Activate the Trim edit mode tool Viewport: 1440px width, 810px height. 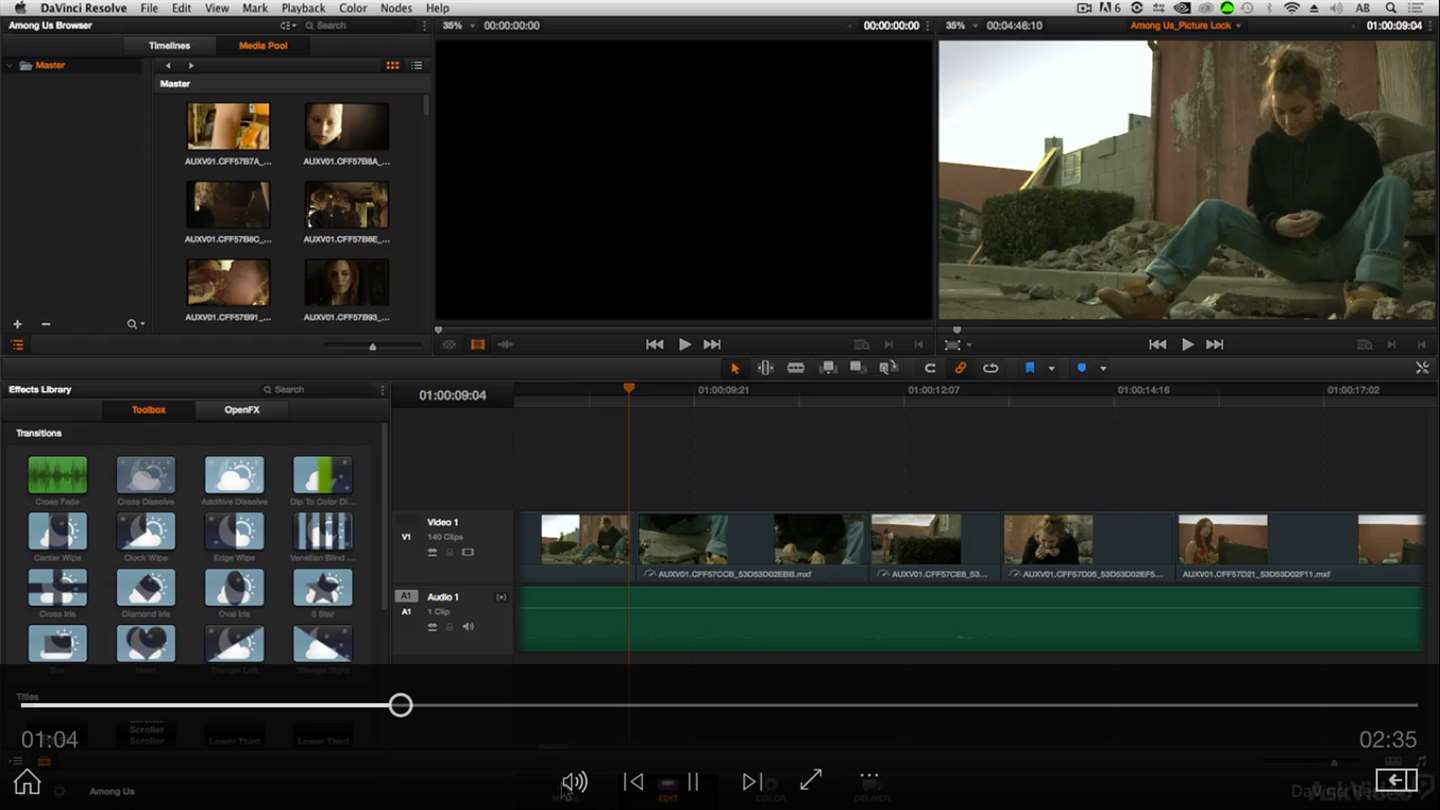pos(765,368)
